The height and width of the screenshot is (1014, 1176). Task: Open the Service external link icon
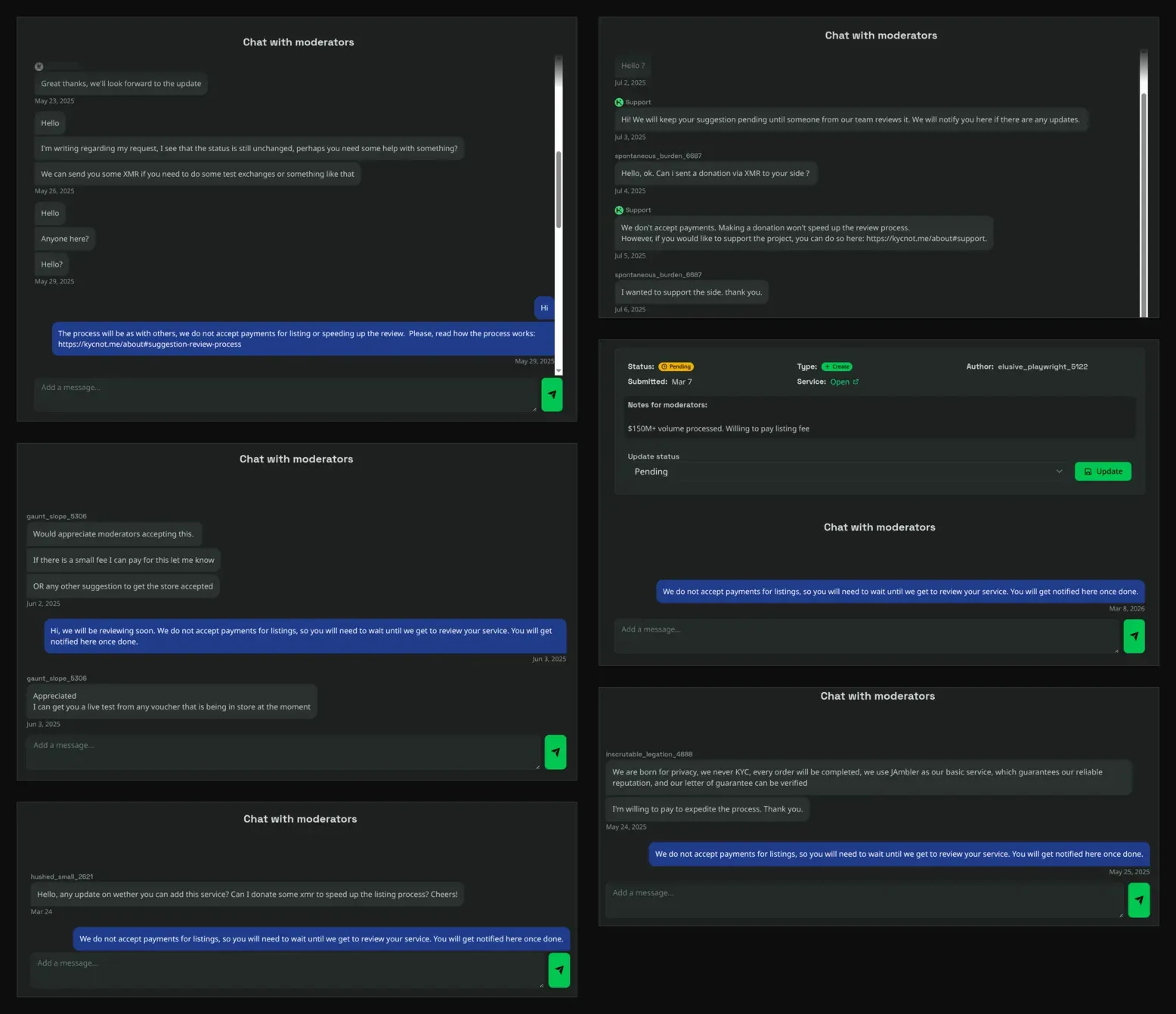[856, 382]
